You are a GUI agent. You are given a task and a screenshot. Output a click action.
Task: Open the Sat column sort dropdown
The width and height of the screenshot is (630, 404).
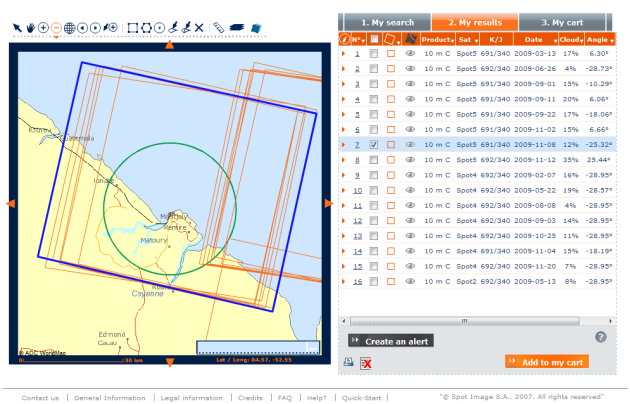477,41
